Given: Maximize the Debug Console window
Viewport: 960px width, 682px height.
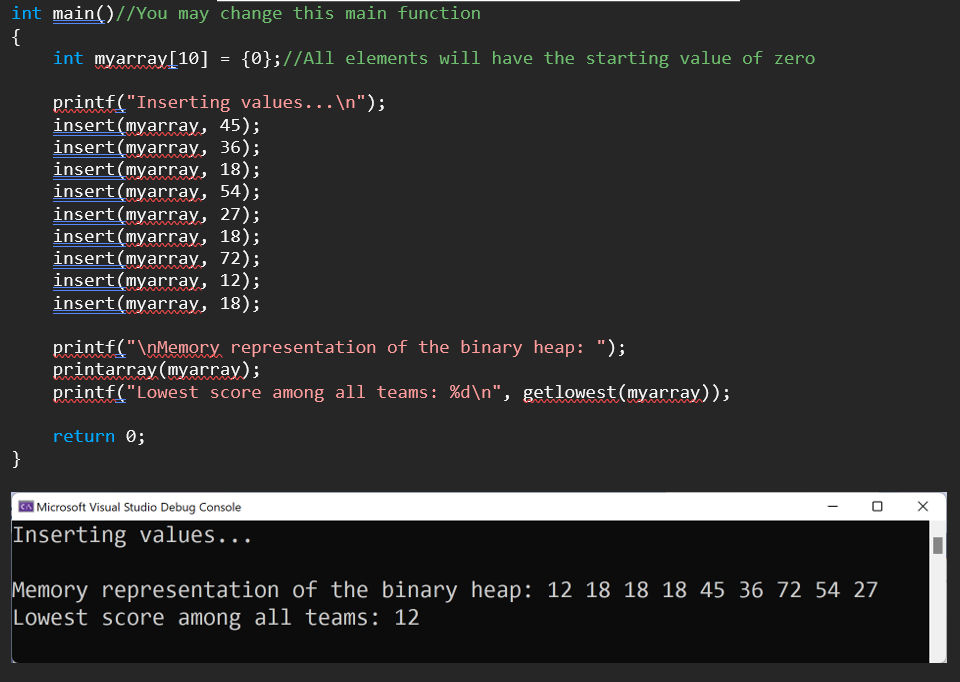Looking at the screenshot, I should pos(879,507).
